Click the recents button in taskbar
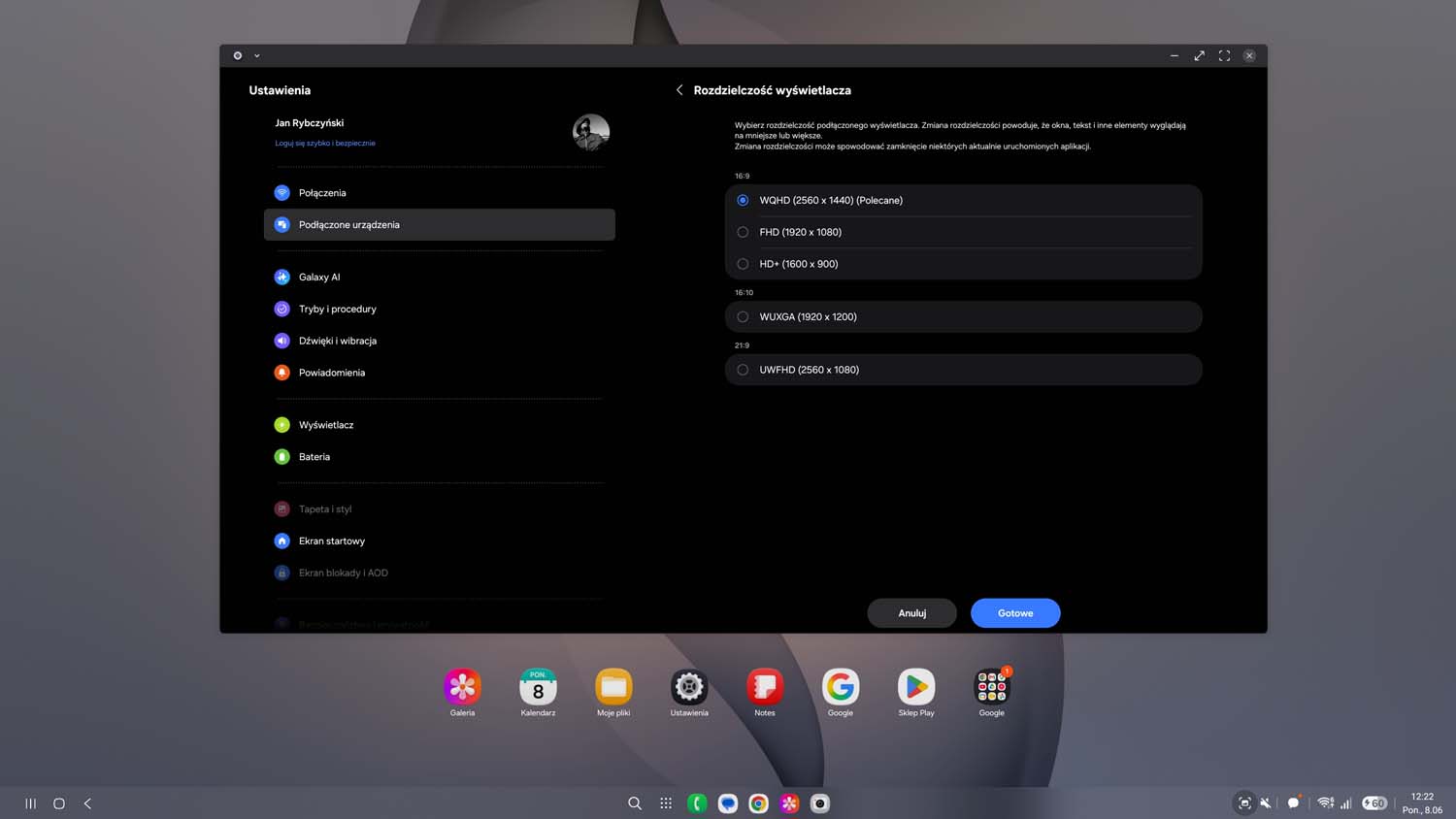Image resolution: width=1456 pixels, height=819 pixels. (31, 803)
